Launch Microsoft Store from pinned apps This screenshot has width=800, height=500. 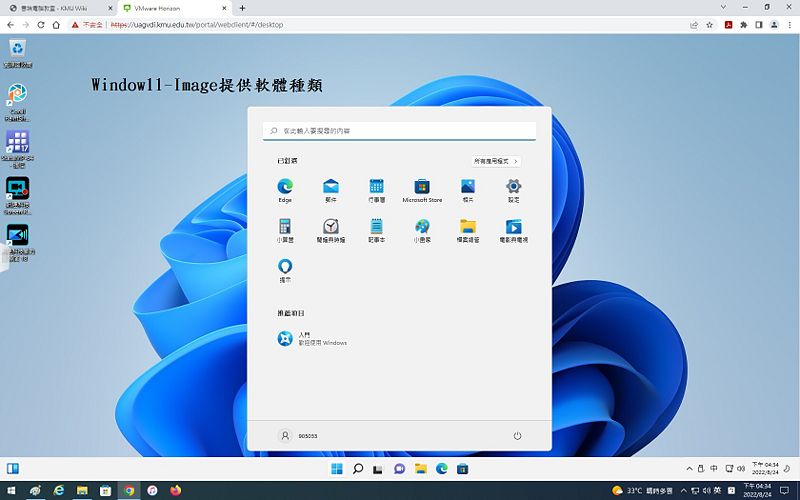click(x=422, y=190)
